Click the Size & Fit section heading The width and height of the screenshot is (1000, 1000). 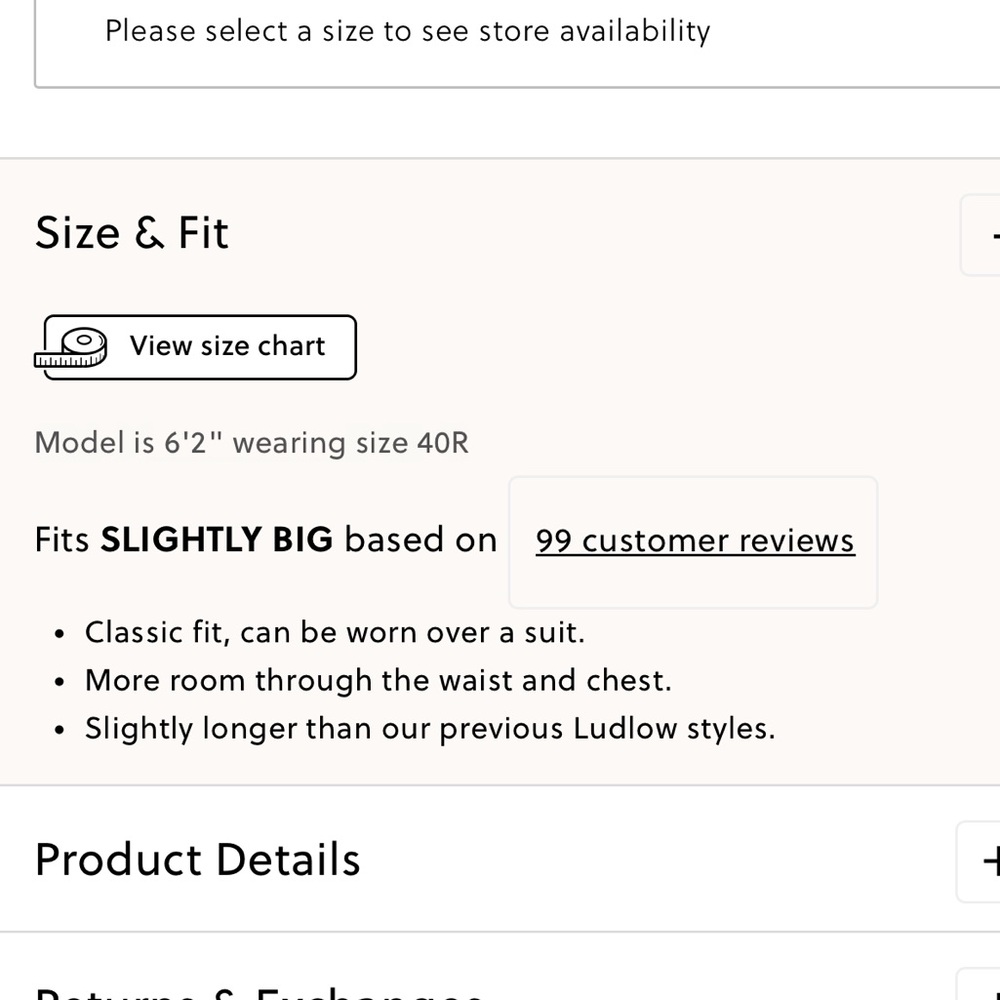[x=131, y=233]
